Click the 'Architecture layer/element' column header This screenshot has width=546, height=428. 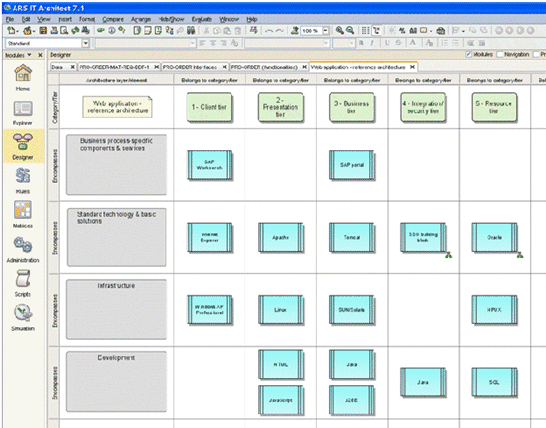click(x=116, y=80)
